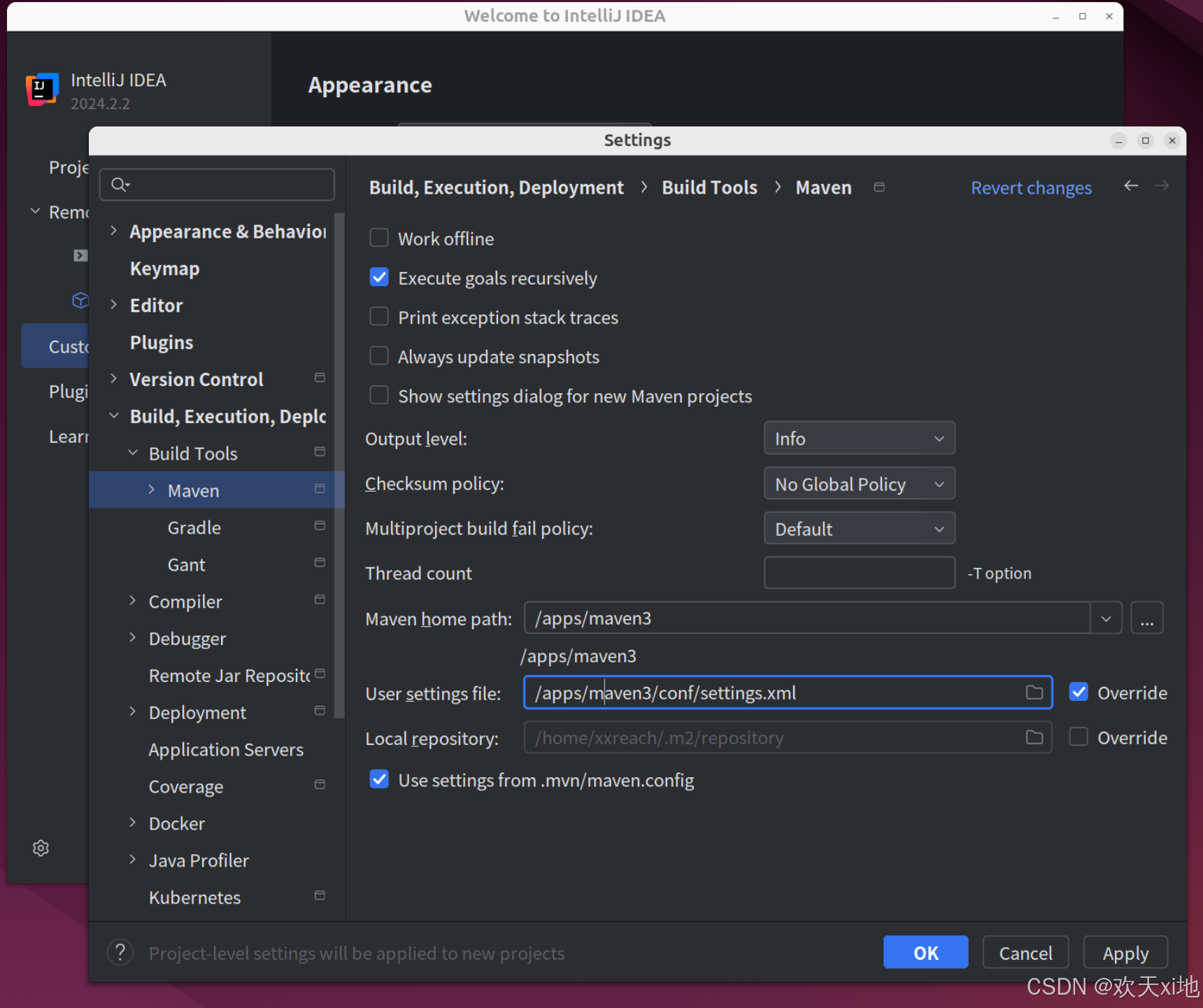
Task: Expand the Docker tree node
Action: click(x=132, y=823)
